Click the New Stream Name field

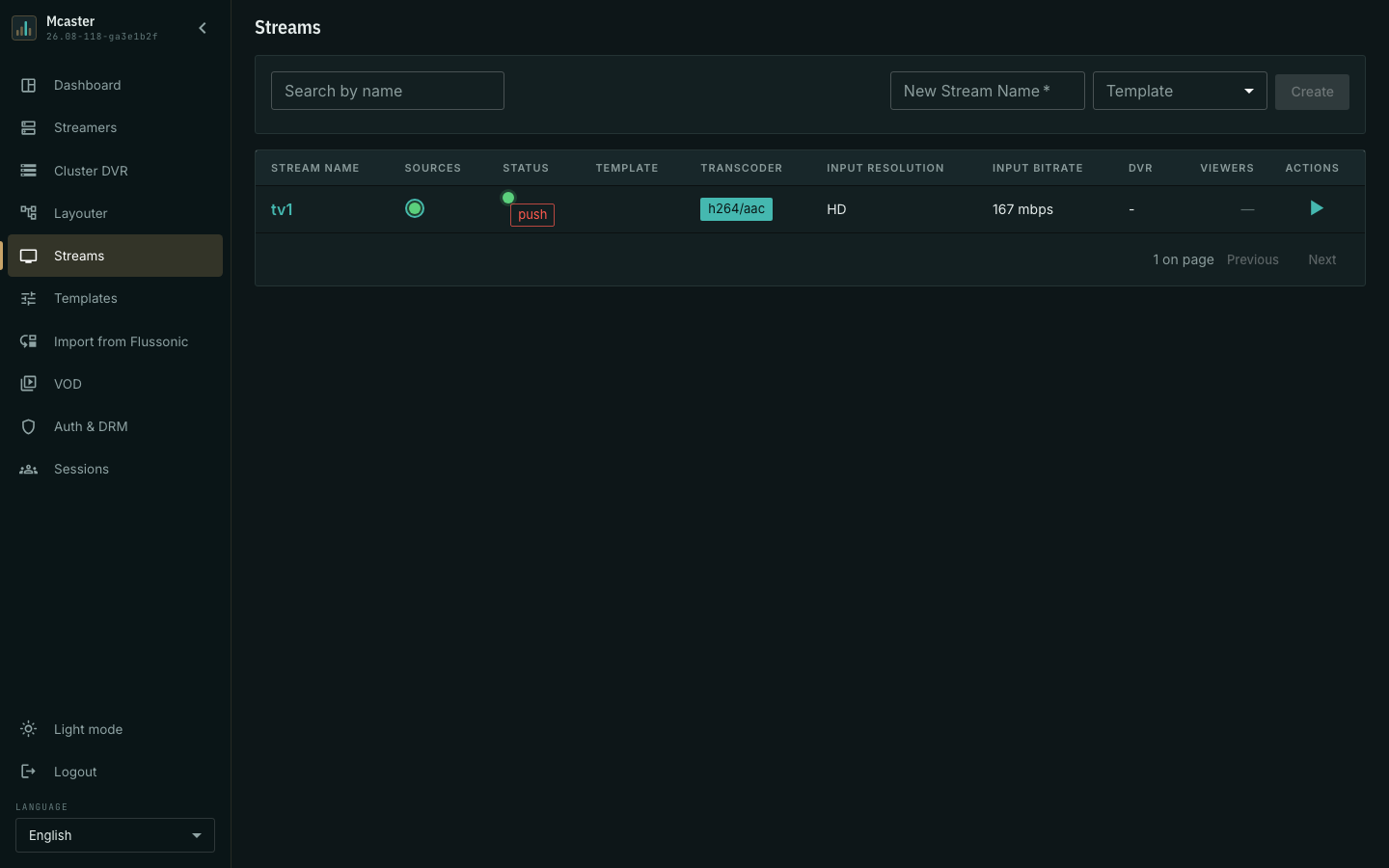point(988,91)
